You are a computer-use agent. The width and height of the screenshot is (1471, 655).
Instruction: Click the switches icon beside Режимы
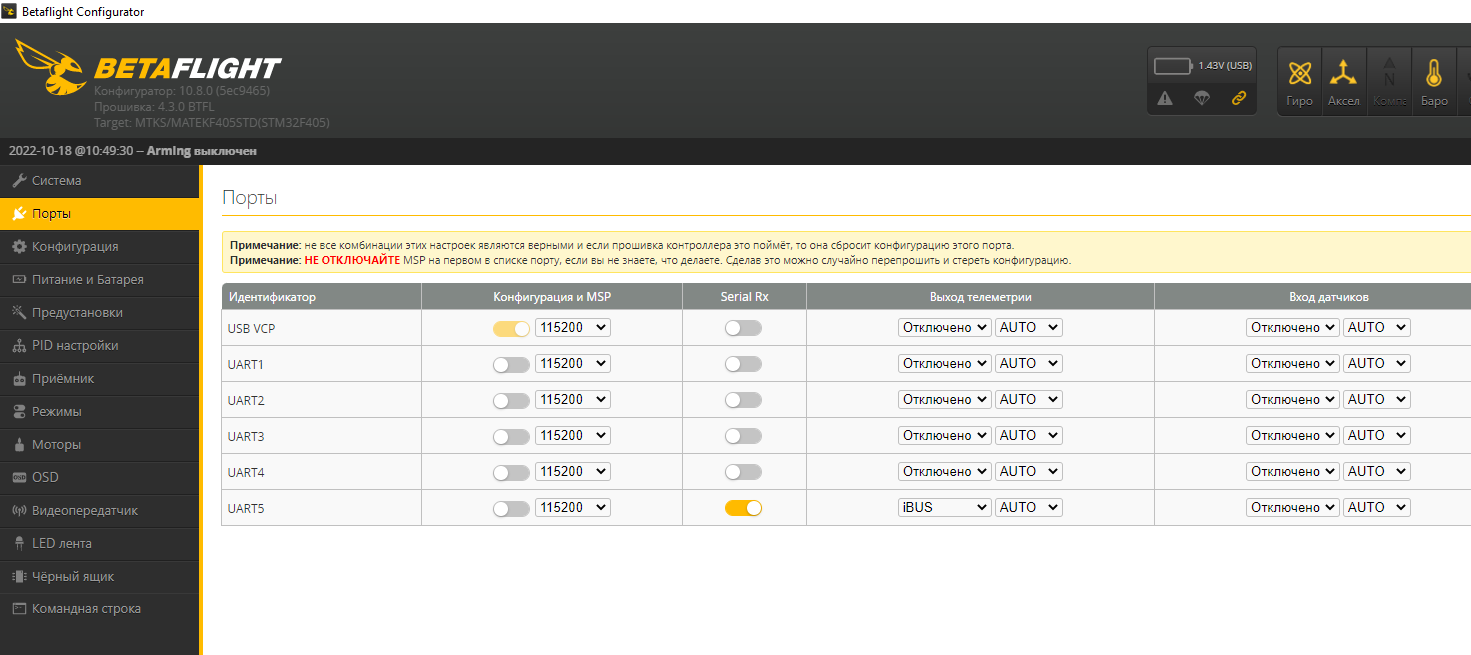[19, 412]
